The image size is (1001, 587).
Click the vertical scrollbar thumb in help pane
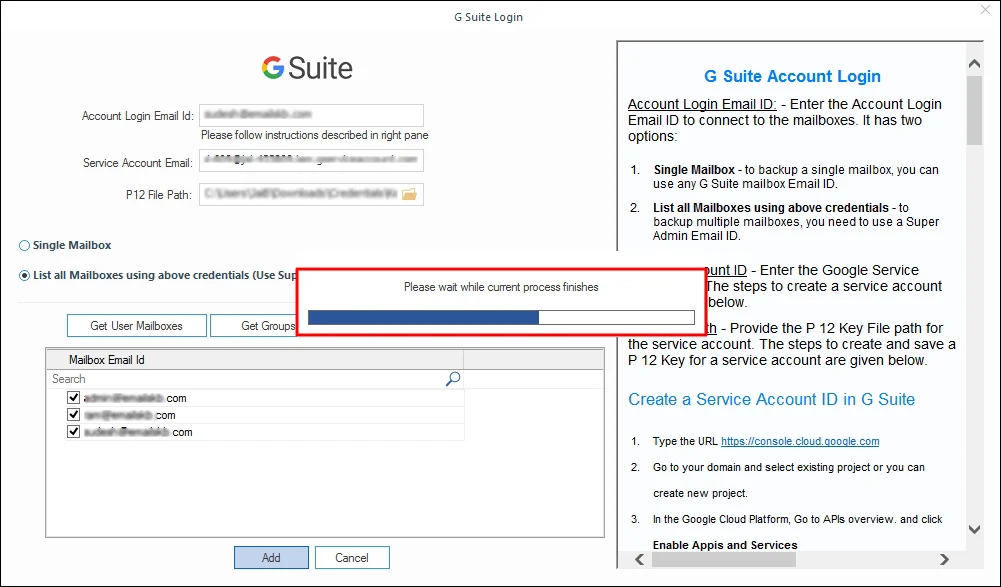(x=974, y=110)
